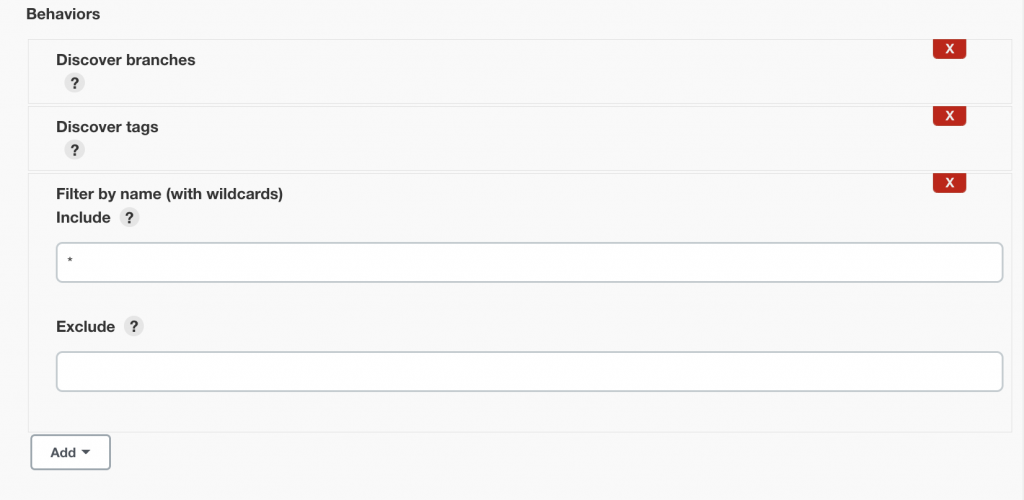The image size is (1024, 500).
Task: Open help for Discover branches behavior
Action: point(74,83)
